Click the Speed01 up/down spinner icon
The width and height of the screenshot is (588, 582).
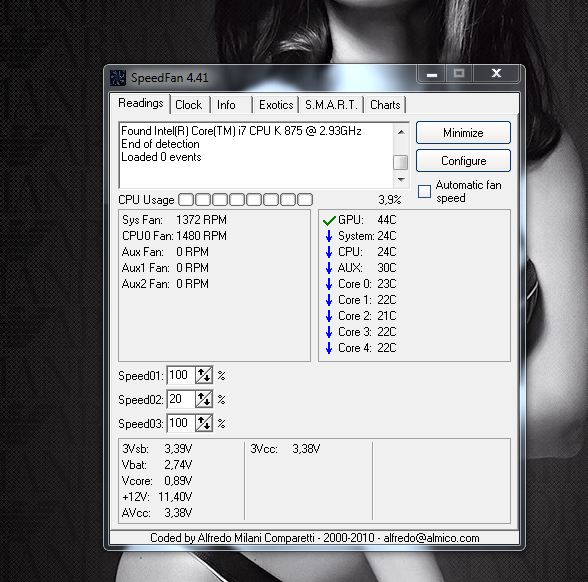coord(204,375)
